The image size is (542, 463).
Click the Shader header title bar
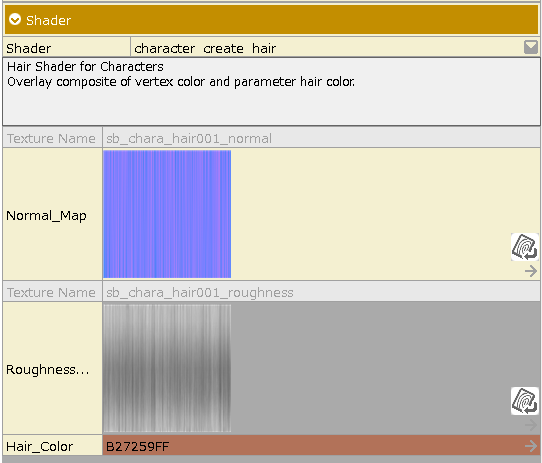271,20
